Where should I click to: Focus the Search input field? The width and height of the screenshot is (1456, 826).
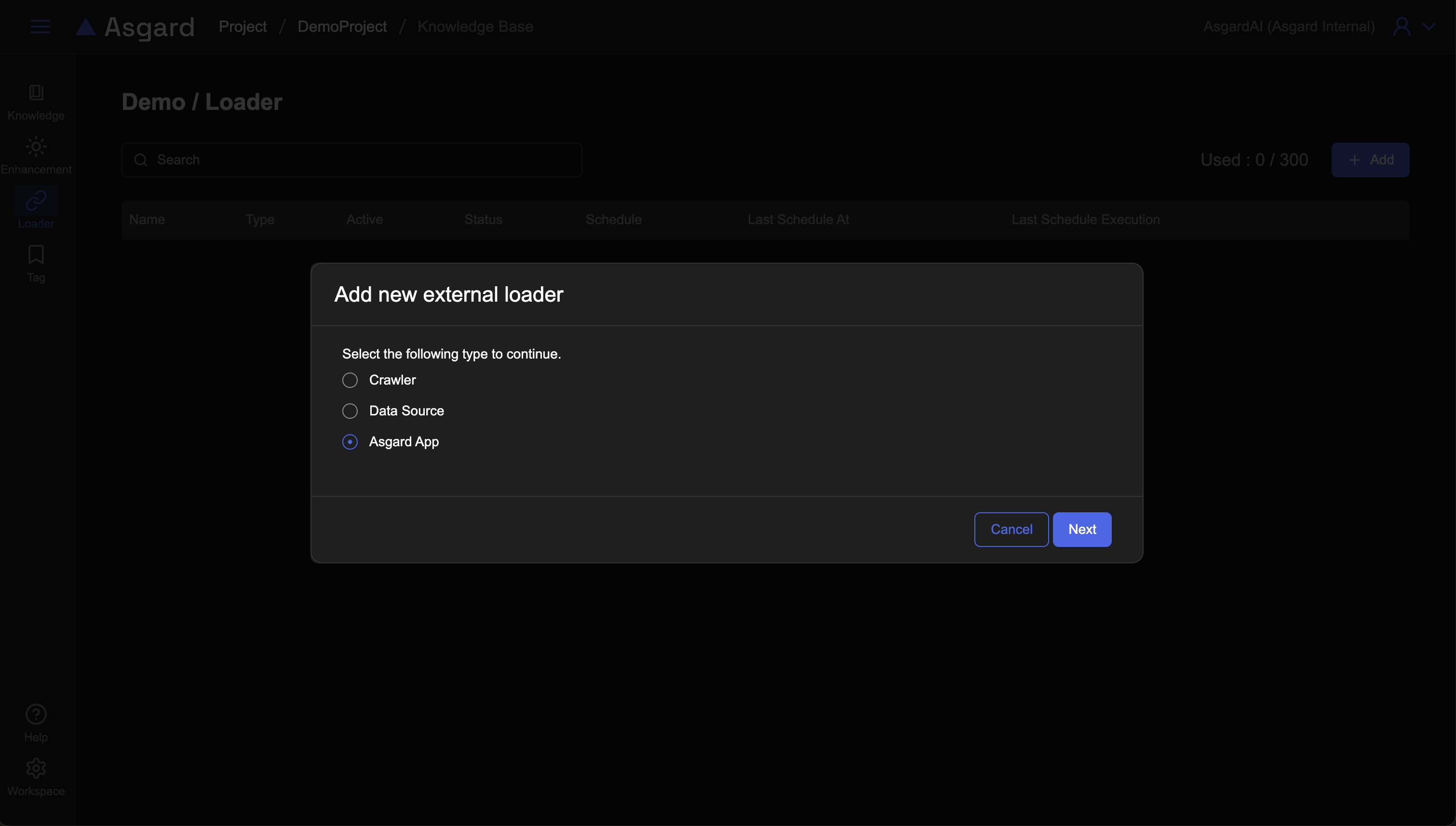352,160
